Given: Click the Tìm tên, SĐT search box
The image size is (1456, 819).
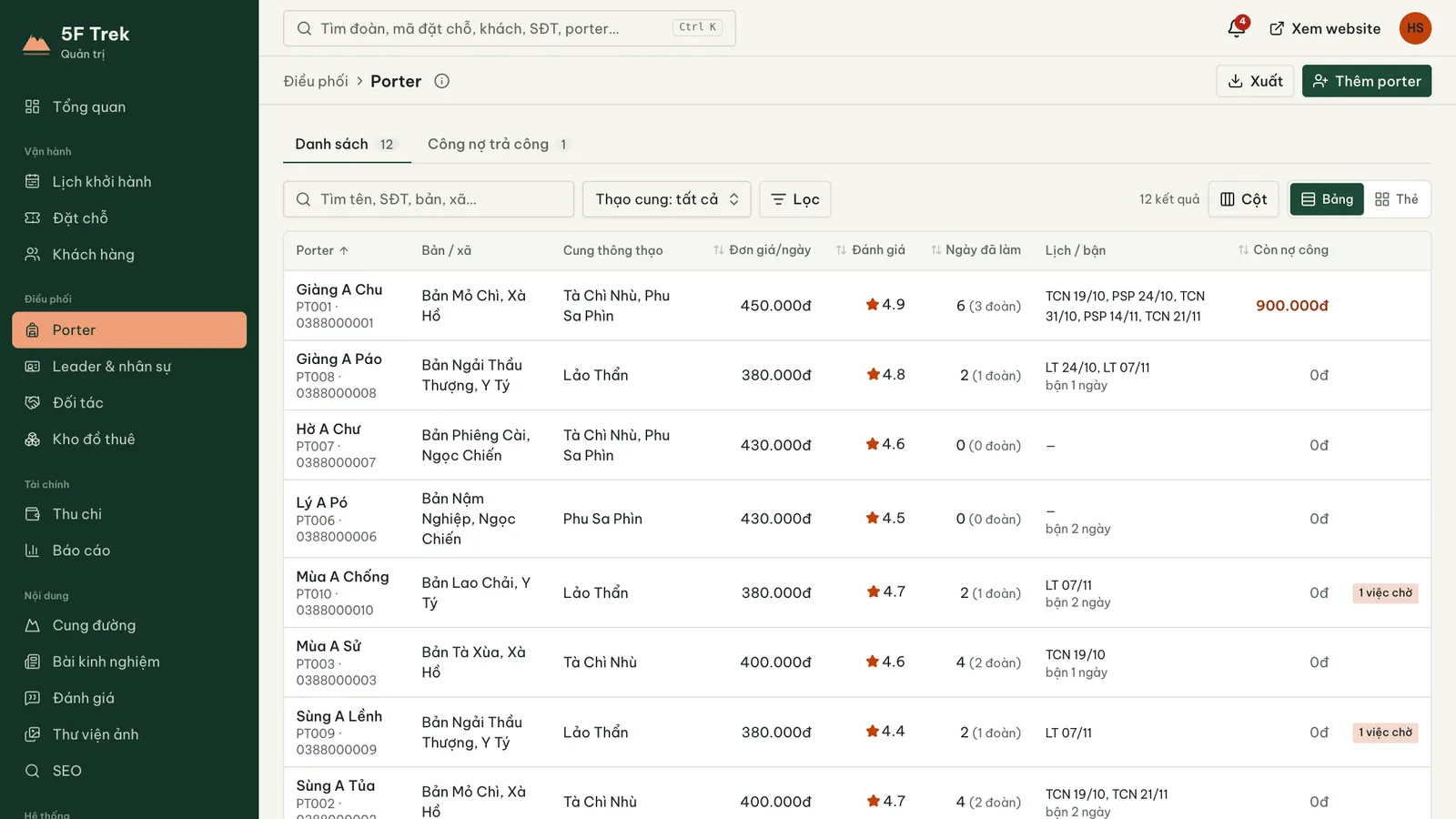Looking at the screenshot, I should [x=429, y=199].
